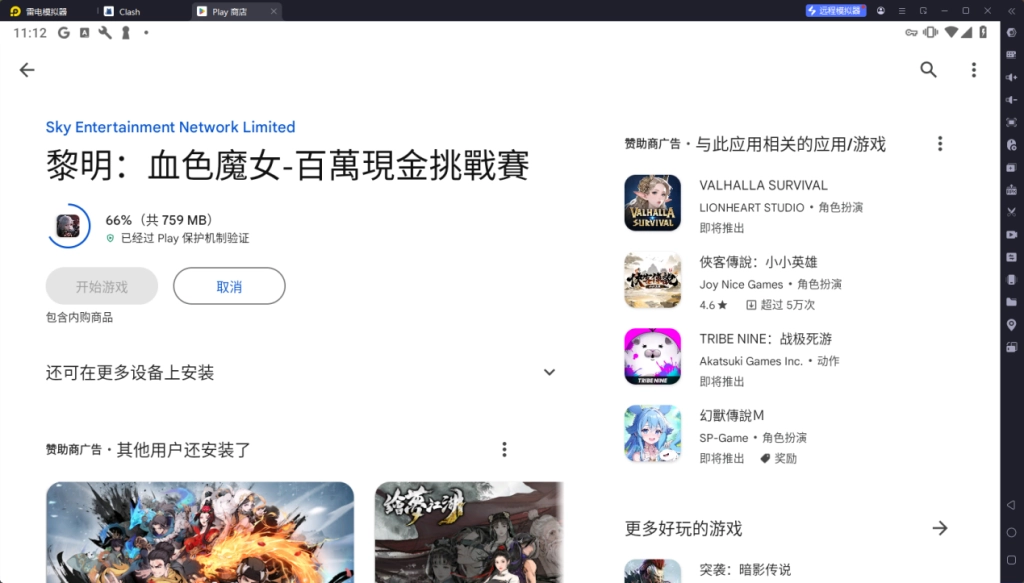Open 突袭:暗影传说 listing
This screenshot has height=583, width=1024.
tap(744, 569)
